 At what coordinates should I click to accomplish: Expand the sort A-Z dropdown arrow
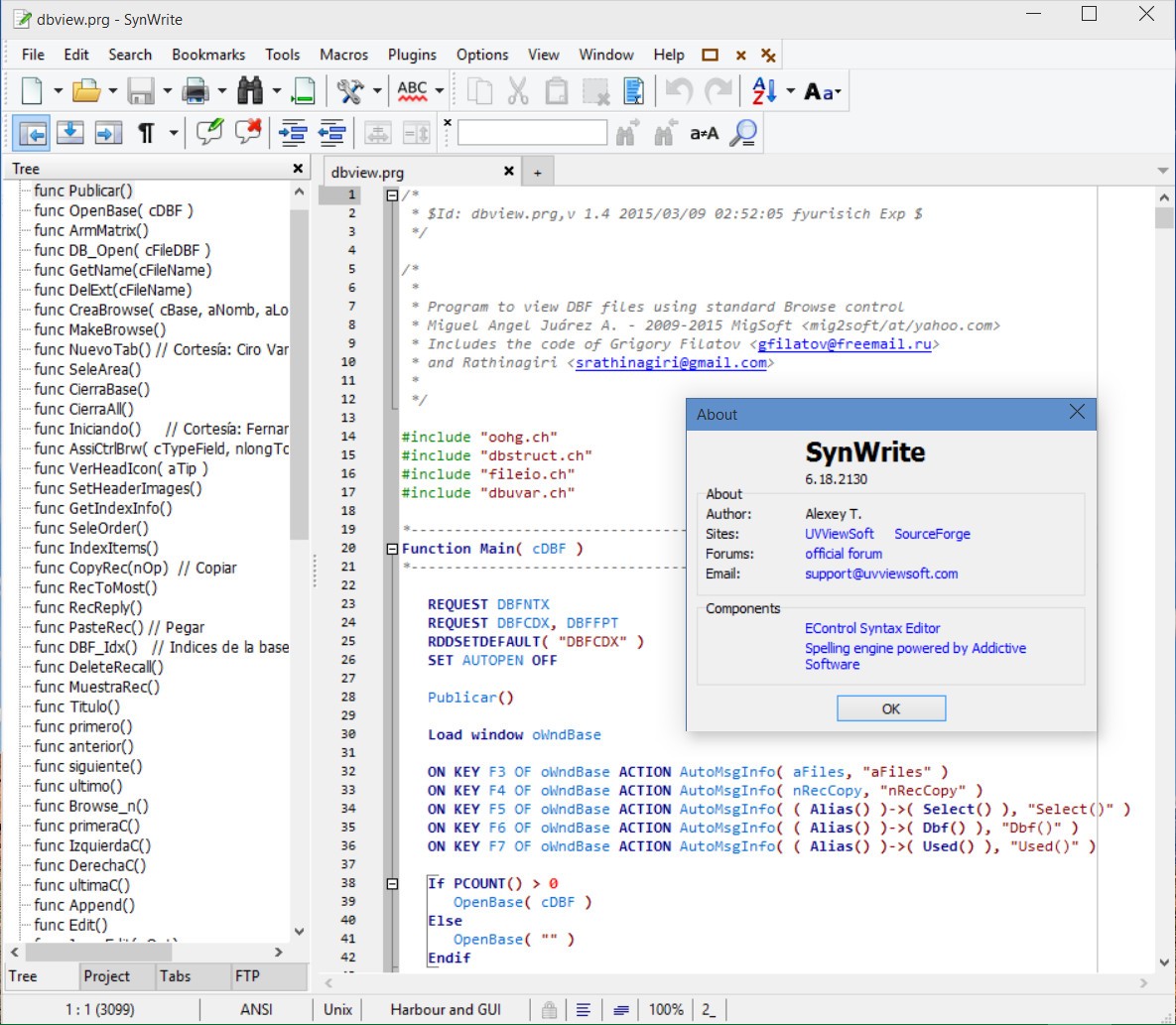790,91
